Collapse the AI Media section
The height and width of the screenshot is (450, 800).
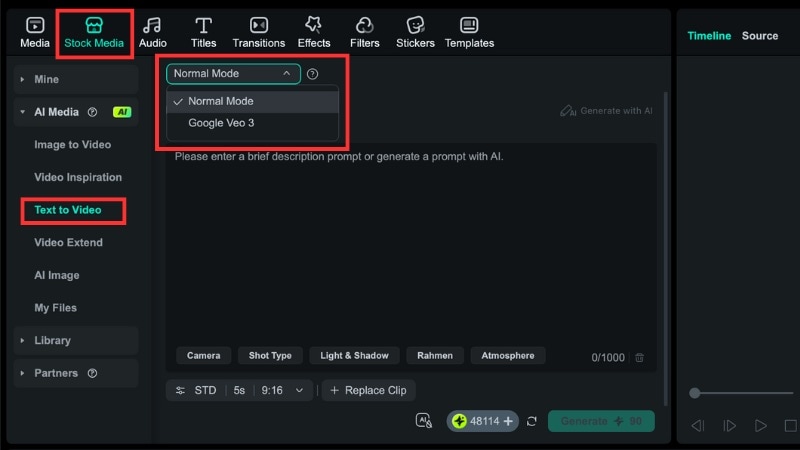click(22, 112)
